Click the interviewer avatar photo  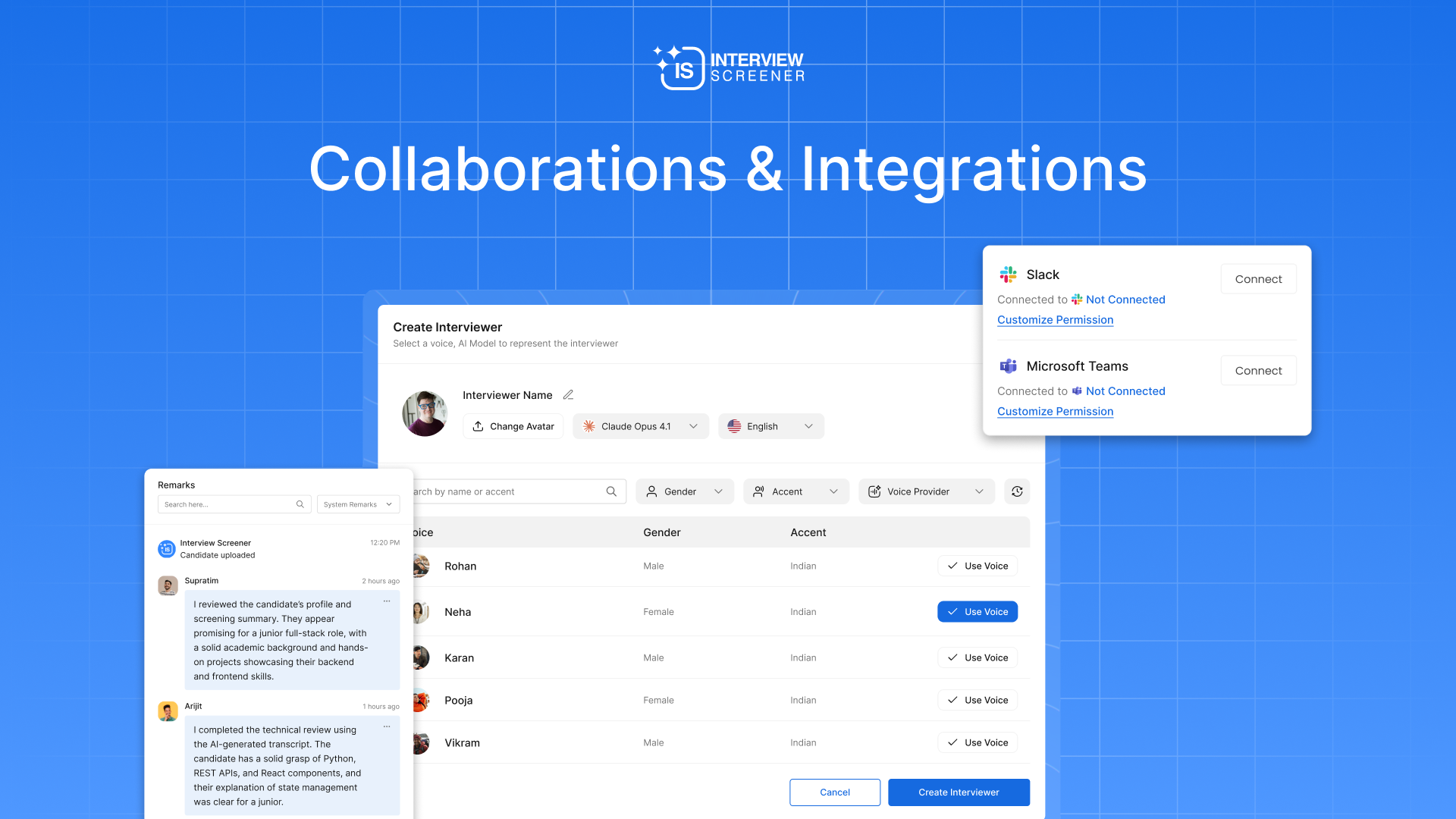click(x=425, y=413)
